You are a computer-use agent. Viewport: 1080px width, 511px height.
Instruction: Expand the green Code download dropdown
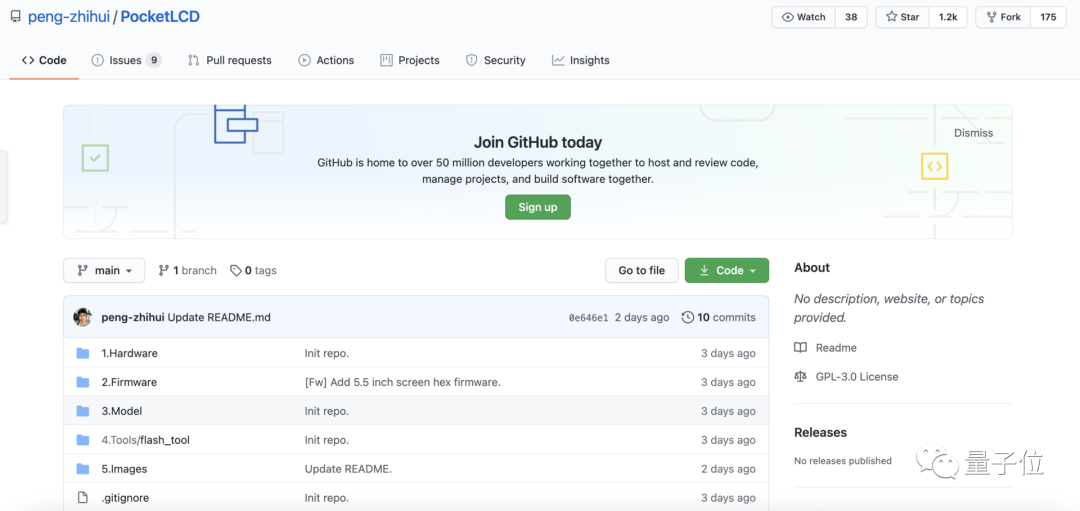point(727,271)
